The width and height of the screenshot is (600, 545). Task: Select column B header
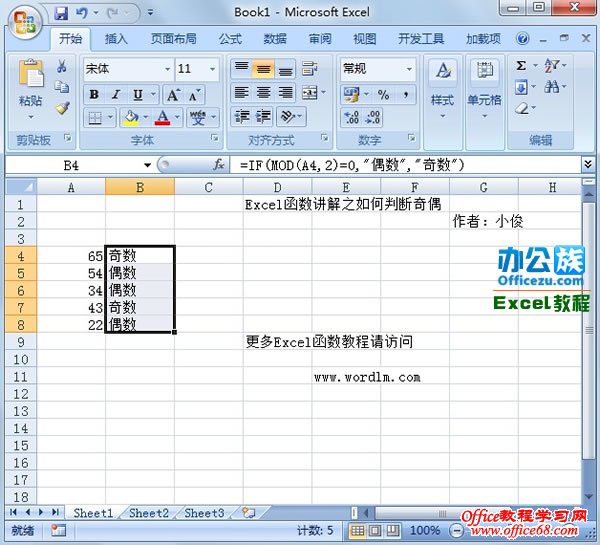[x=140, y=187]
